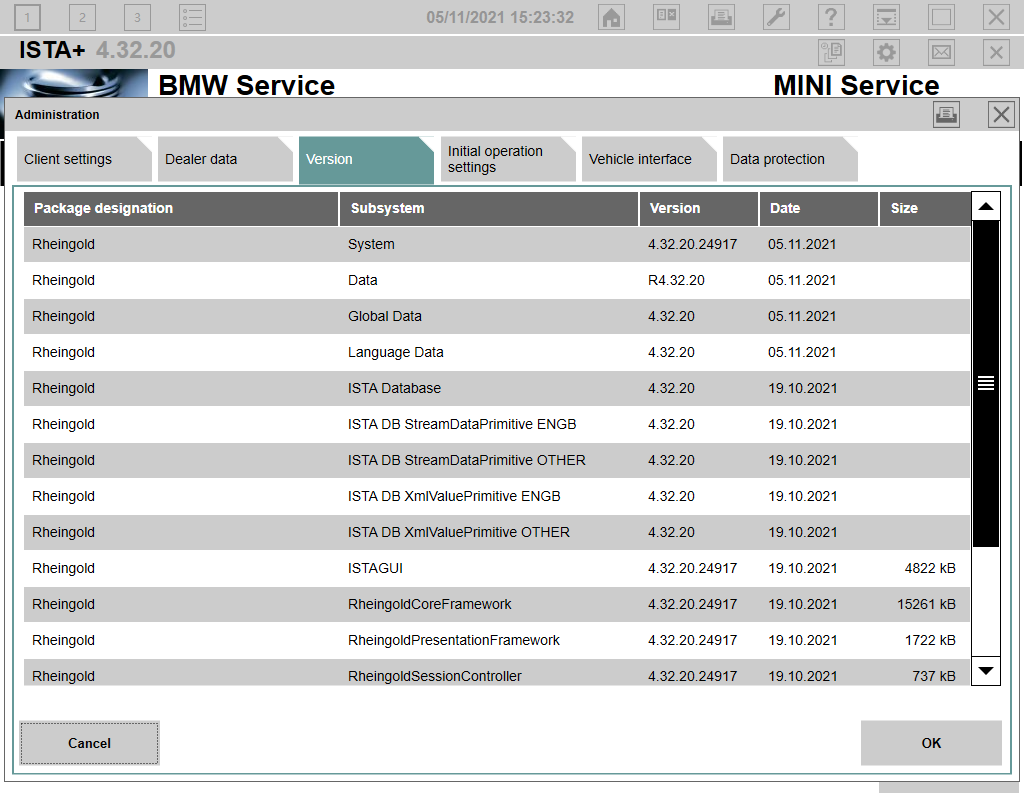Click the date and time display
This screenshot has width=1024, height=800.
(x=500, y=18)
